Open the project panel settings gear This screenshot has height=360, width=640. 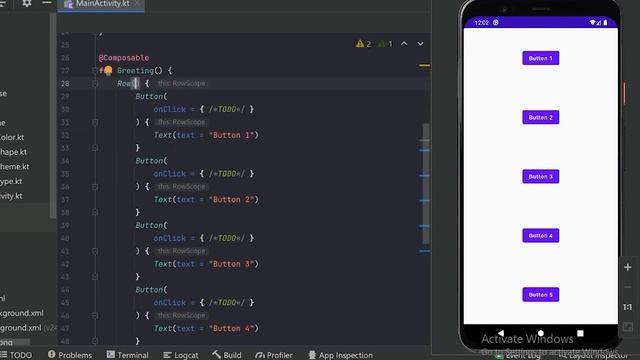coord(27,3)
